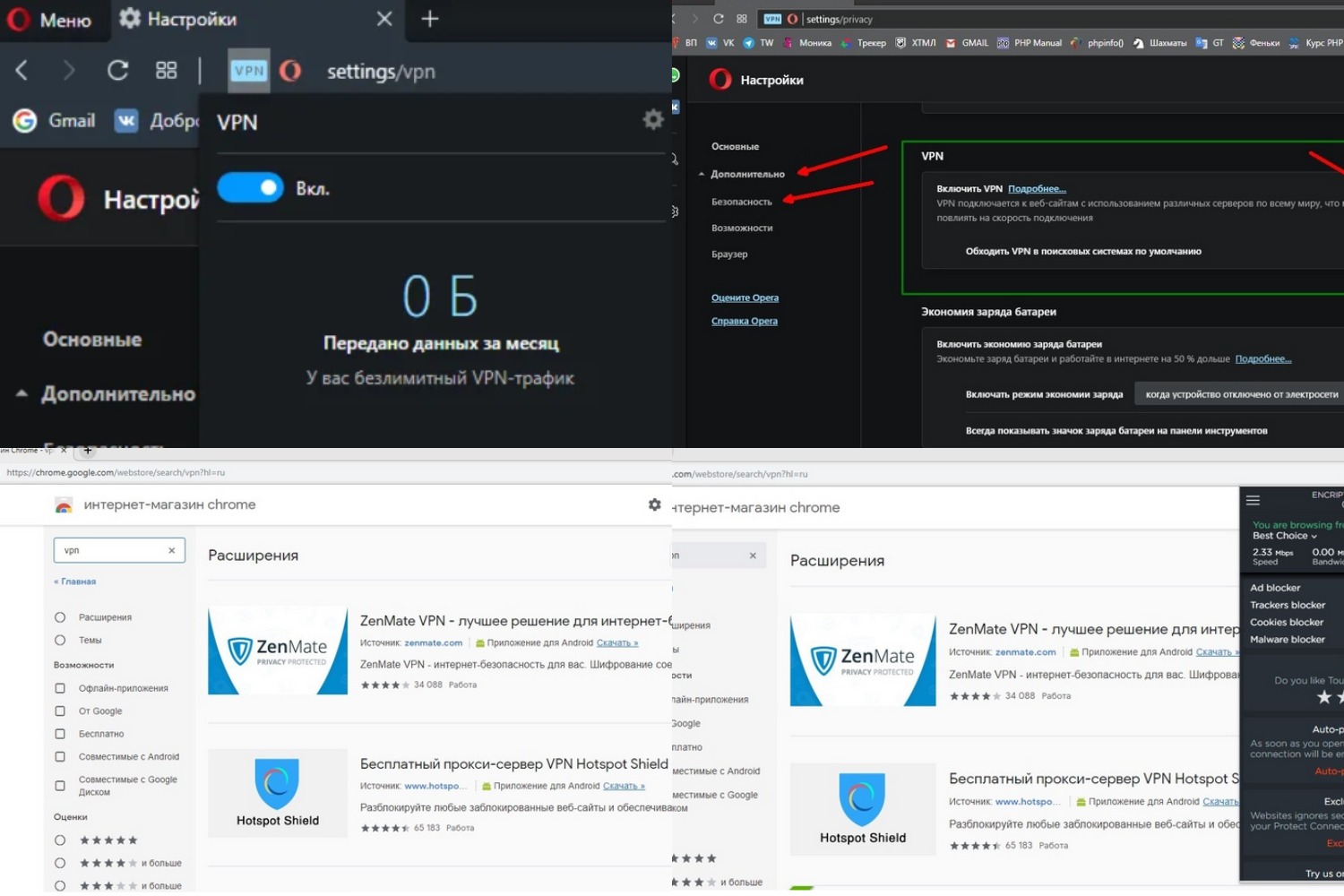This screenshot has width=1344, height=896.
Task: Open Chrome web store settings gear
Action: (x=655, y=505)
